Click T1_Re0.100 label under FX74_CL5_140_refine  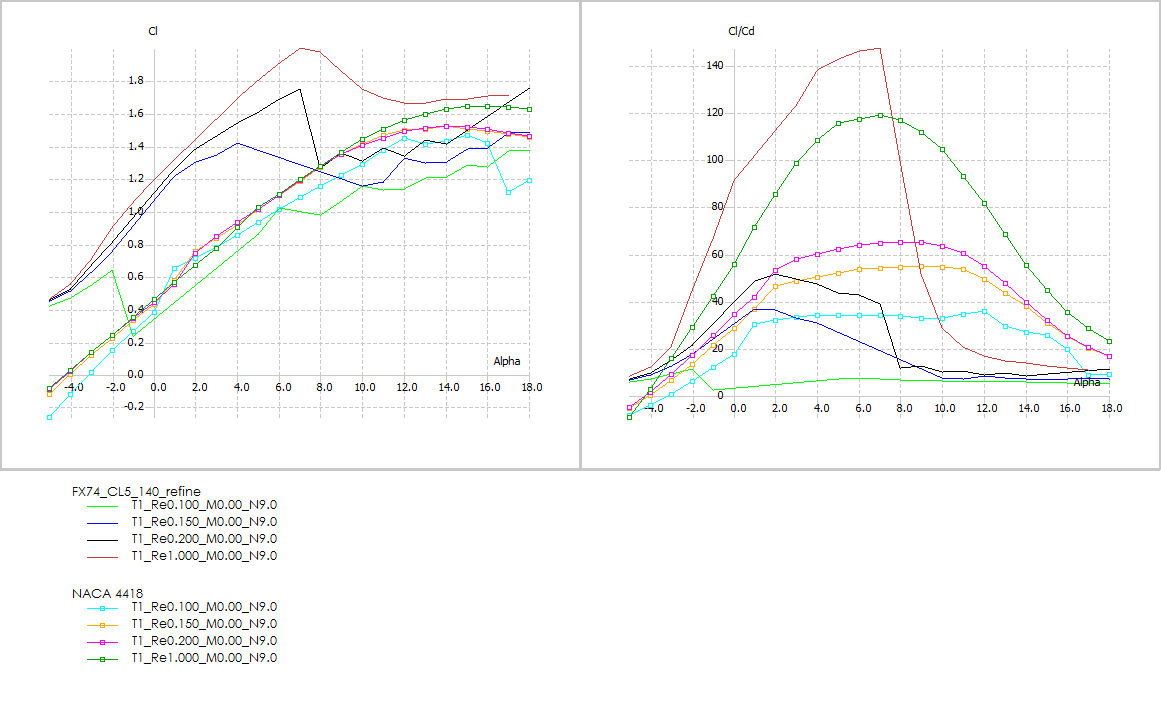[204, 506]
